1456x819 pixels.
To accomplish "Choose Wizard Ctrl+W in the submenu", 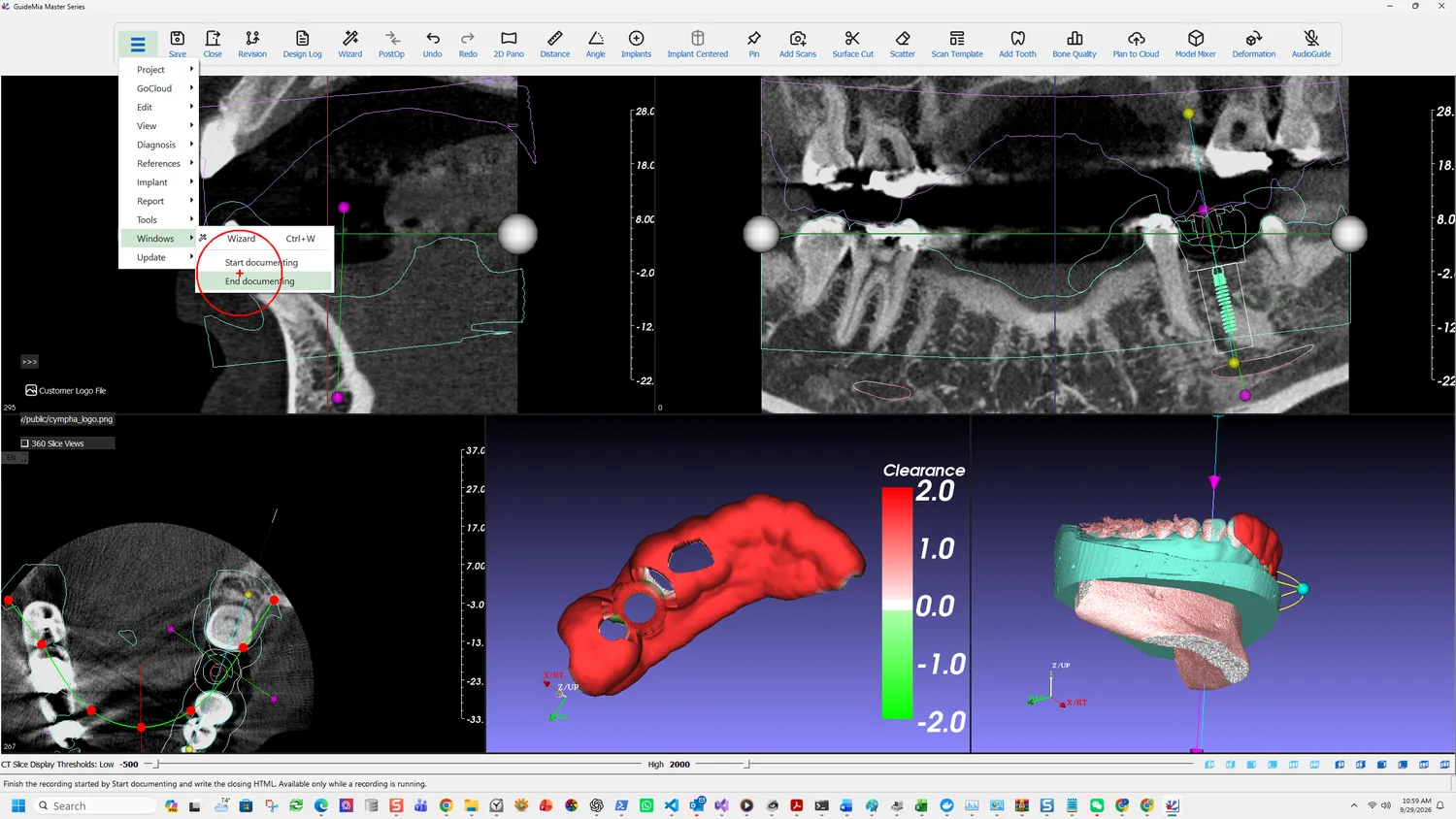I will (x=265, y=239).
